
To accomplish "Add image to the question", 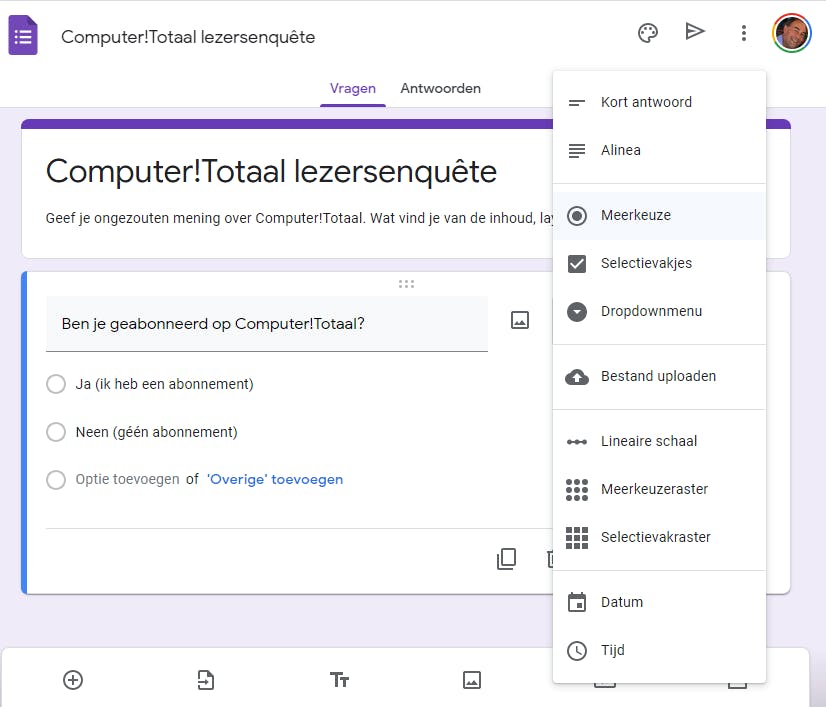I will [520, 320].
